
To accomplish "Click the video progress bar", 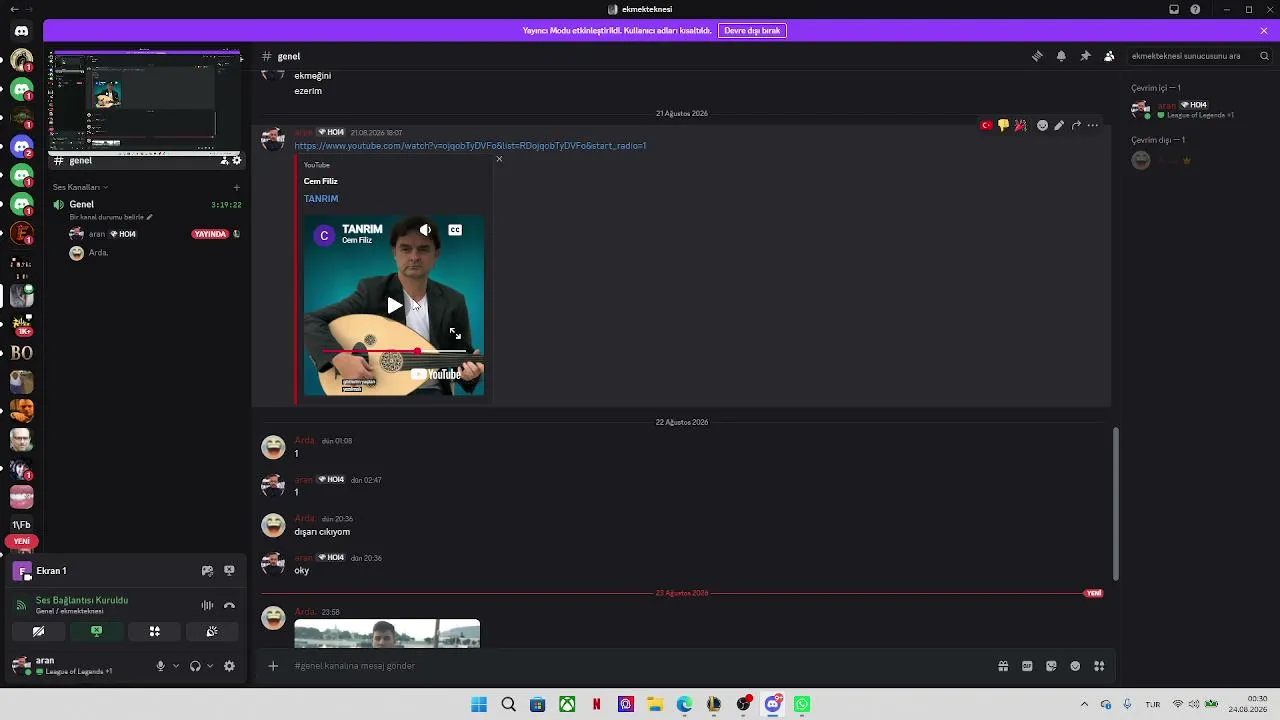I will 394,351.
